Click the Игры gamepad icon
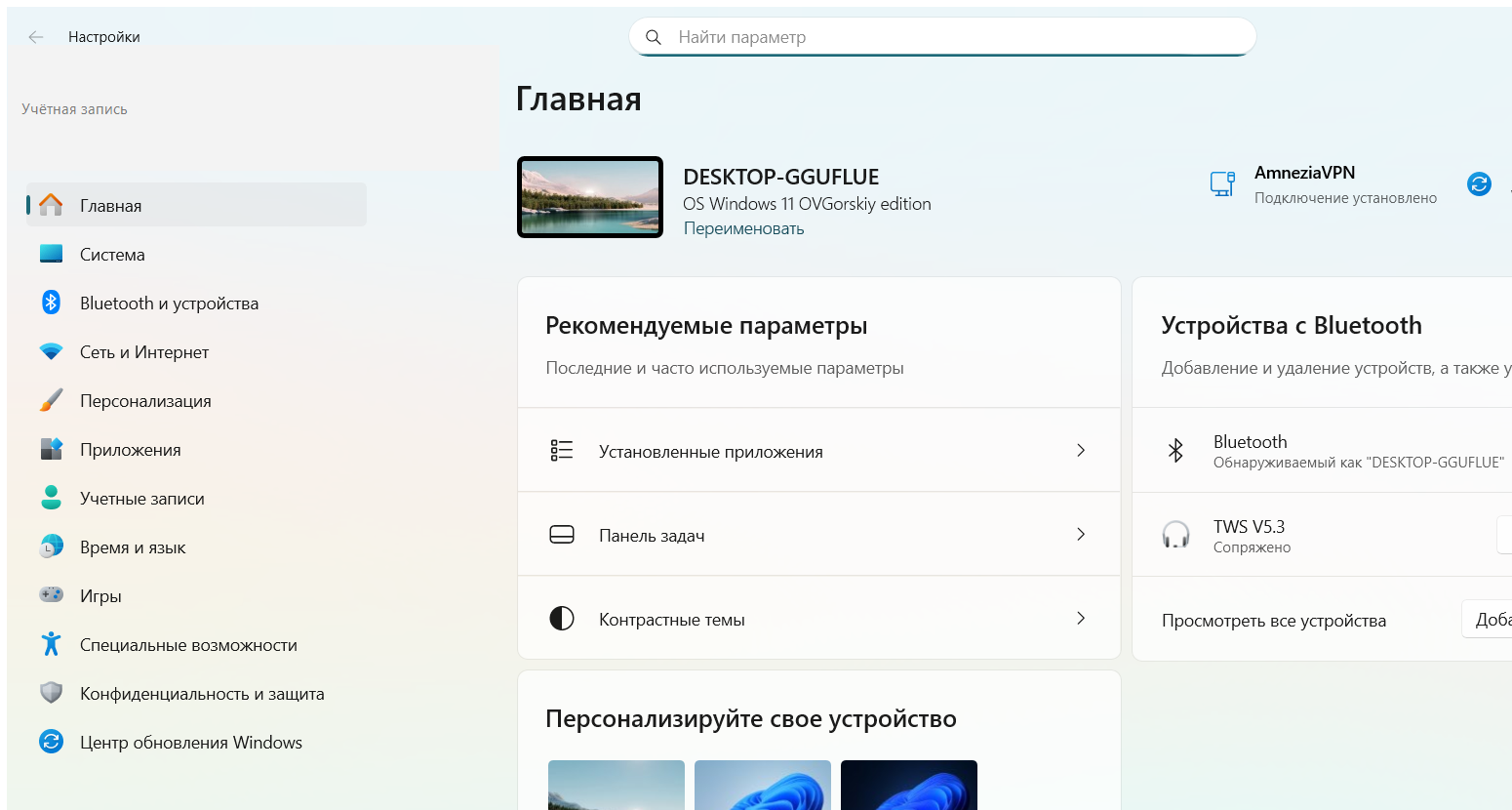The height and width of the screenshot is (810, 1512). 51,594
